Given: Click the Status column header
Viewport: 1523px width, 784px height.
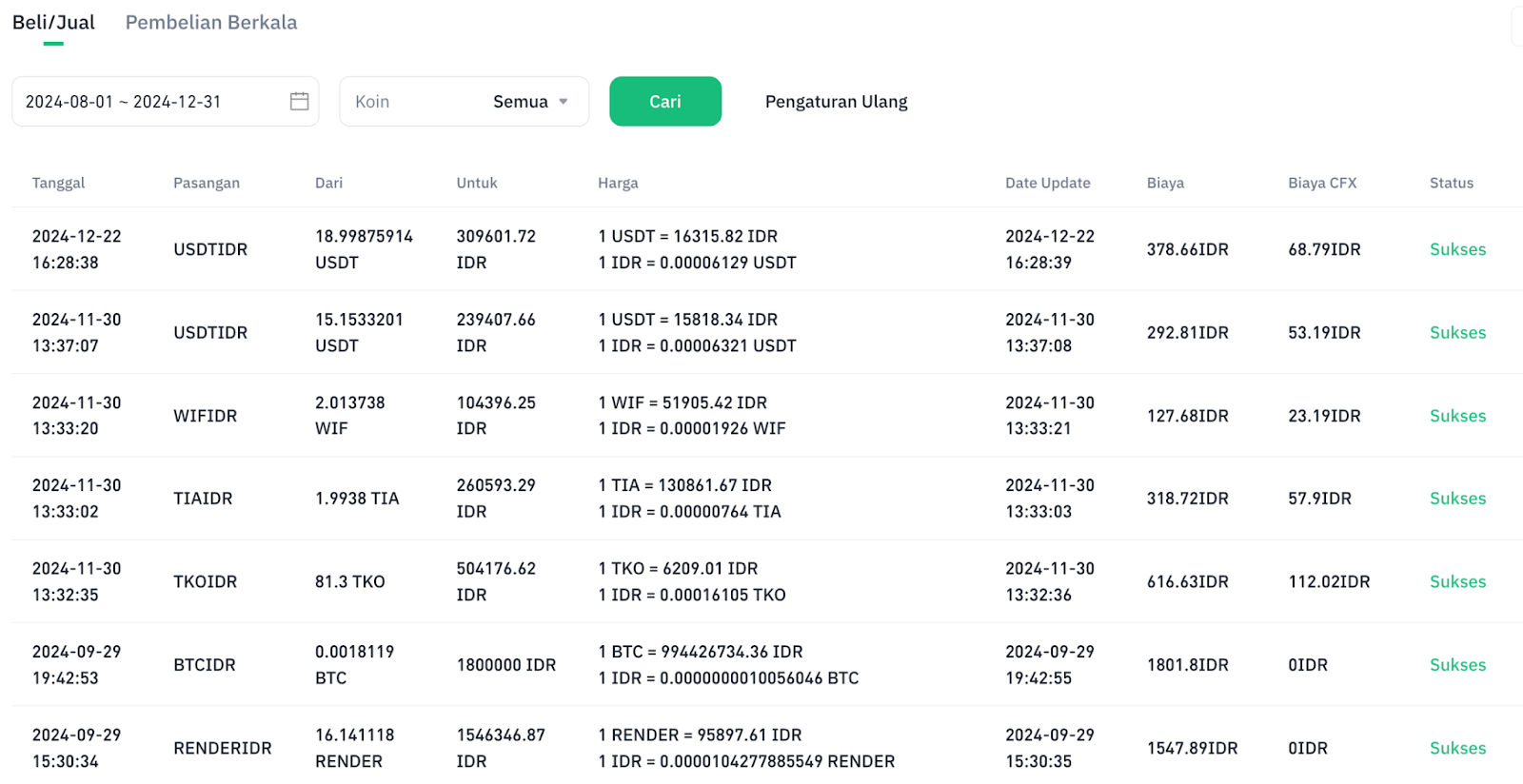Looking at the screenshot, I should coord(1452,183).
